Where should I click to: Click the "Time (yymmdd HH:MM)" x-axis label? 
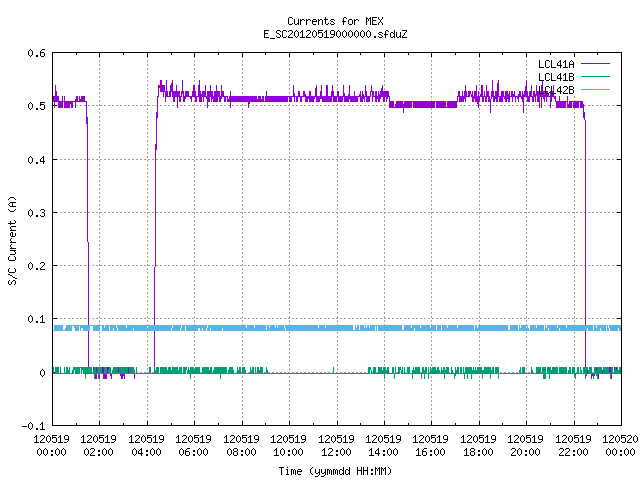coord(335,471)
